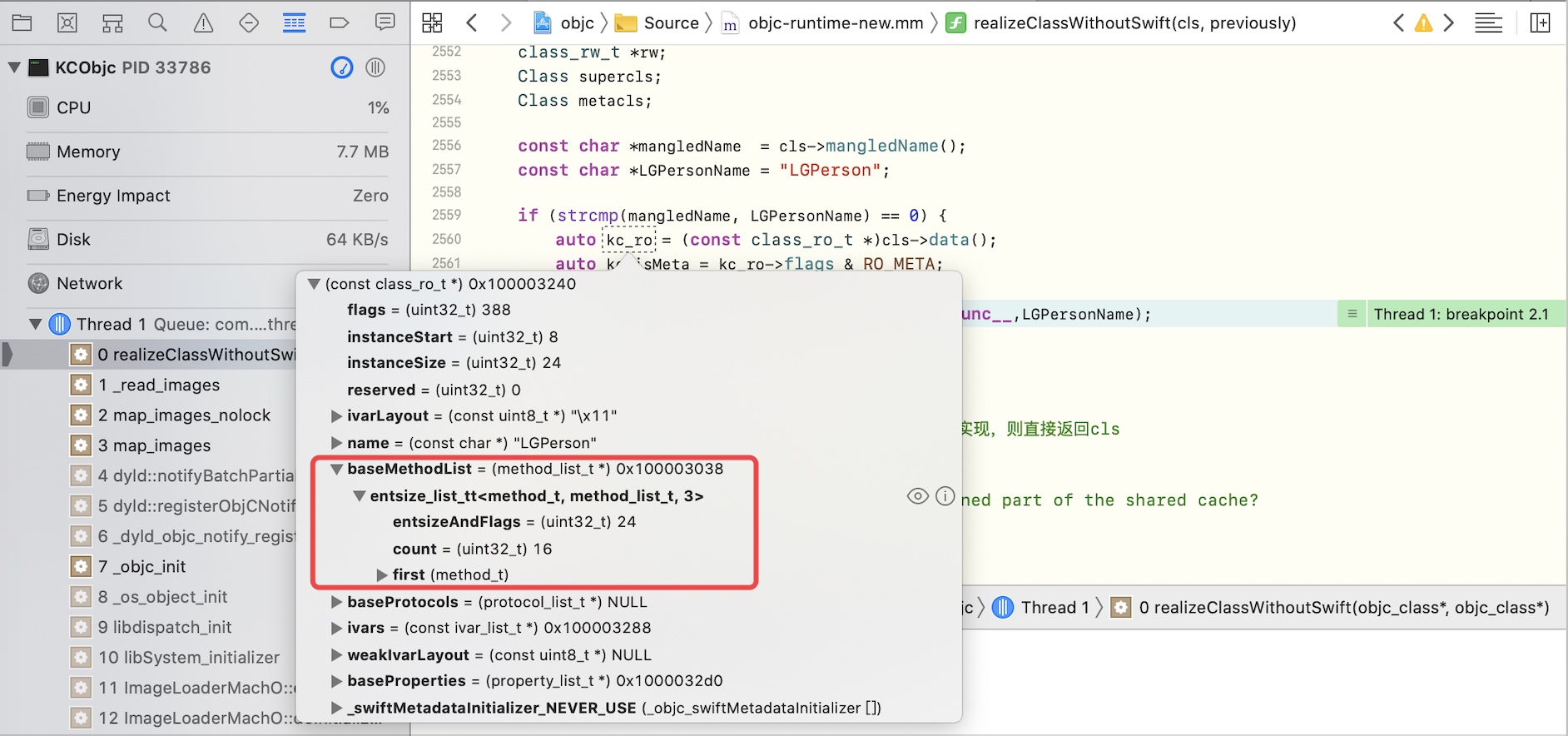Open the Symbol navigator icon
Viewport: 1568px width, 736px height.
coord(112,22)
